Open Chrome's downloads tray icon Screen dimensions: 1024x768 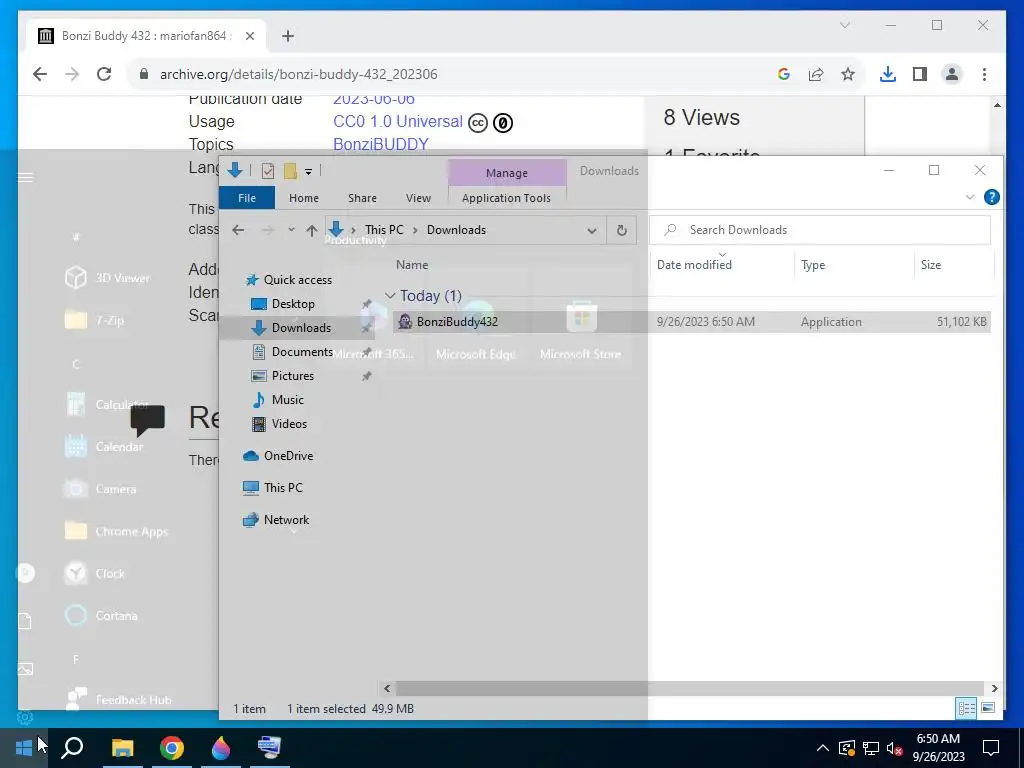point(888,74)
